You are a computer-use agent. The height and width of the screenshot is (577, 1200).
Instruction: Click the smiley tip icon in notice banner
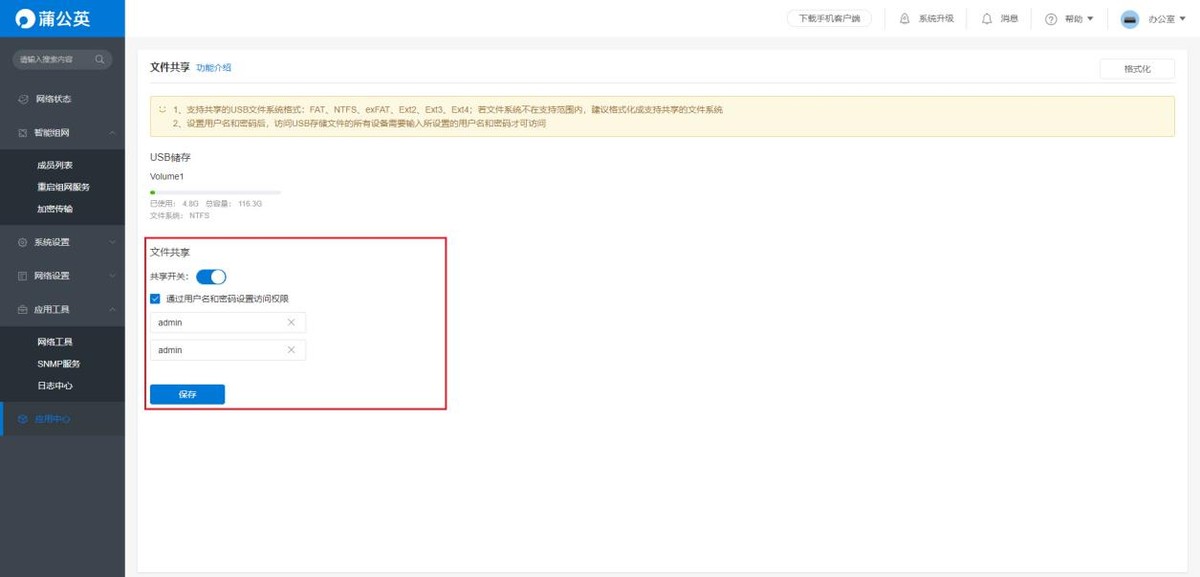click(162, 109)
